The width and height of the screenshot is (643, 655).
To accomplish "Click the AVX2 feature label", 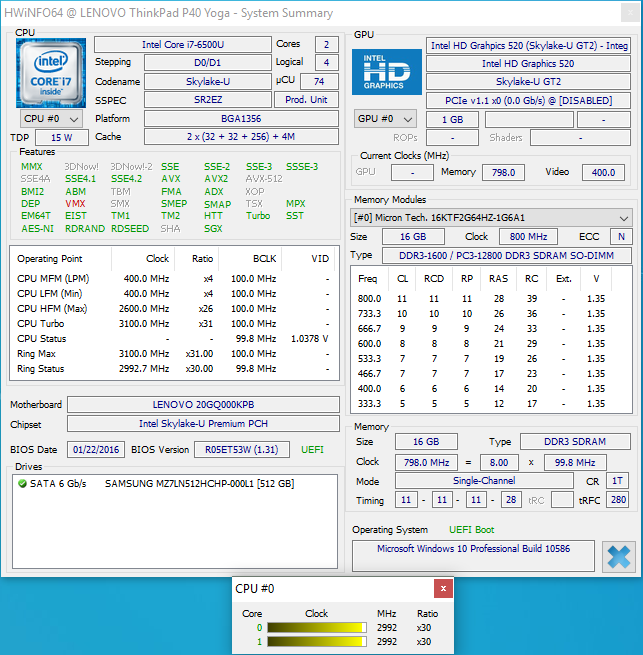I will (x=216, y=179).
